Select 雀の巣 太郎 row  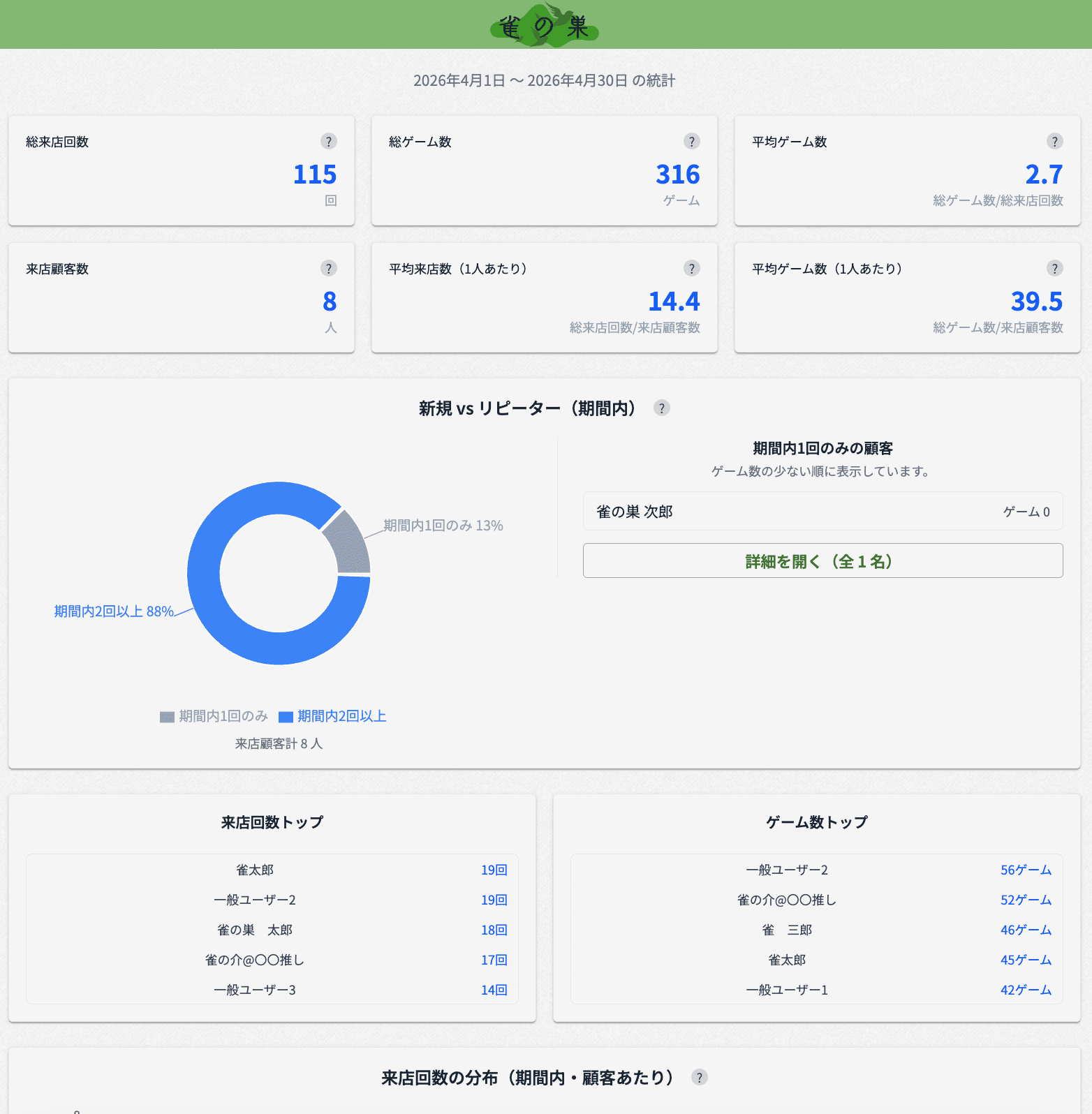click(272, 930)
